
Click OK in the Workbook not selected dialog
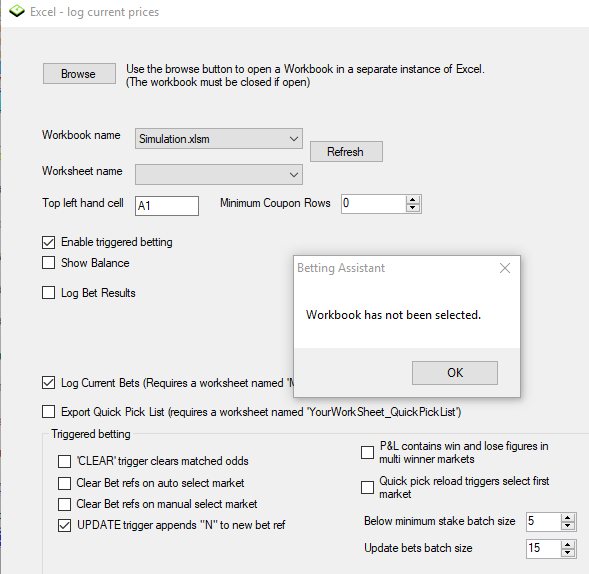tap(455, 373)
